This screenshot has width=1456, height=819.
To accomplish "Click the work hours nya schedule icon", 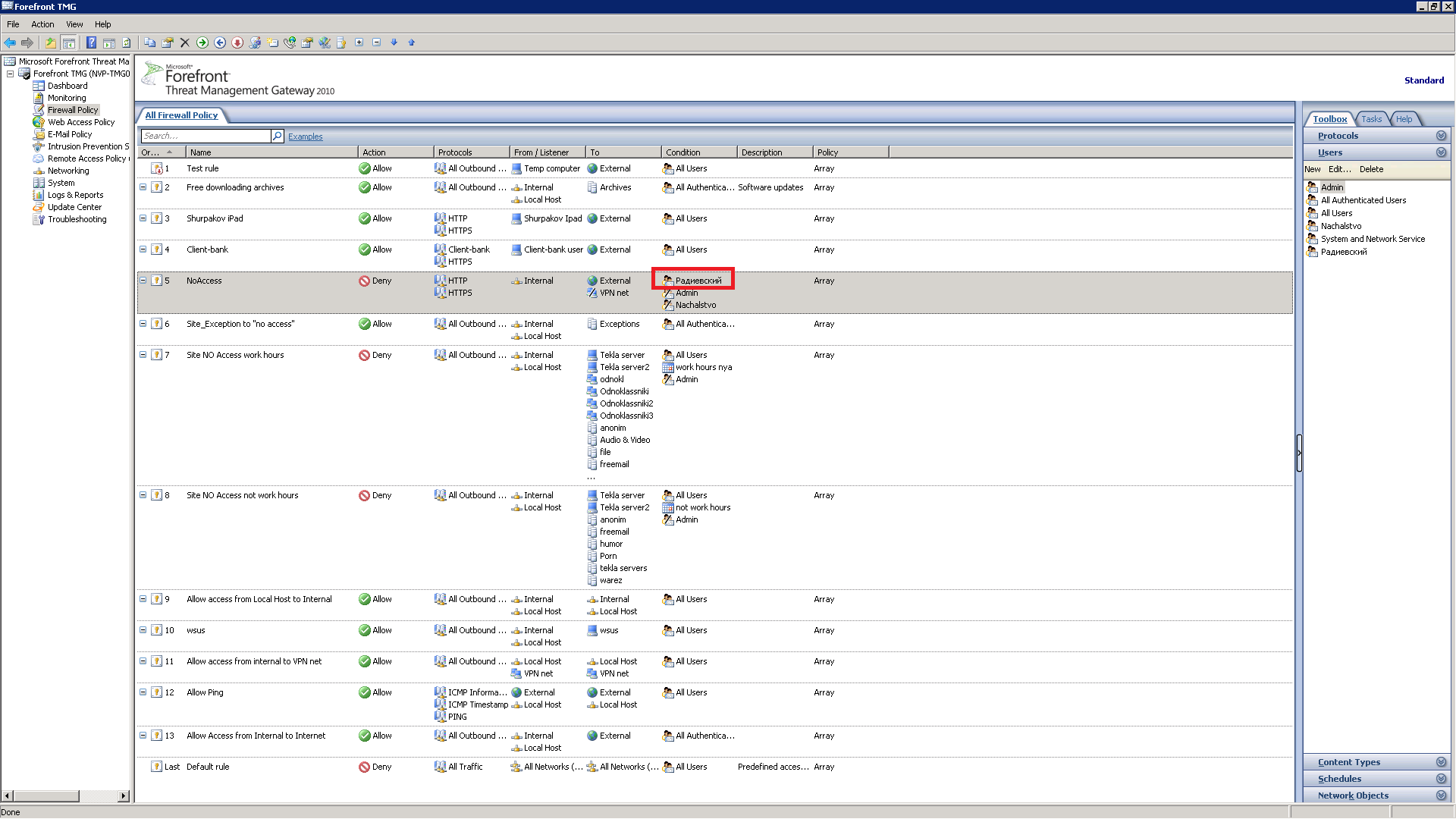I will 668,367.
